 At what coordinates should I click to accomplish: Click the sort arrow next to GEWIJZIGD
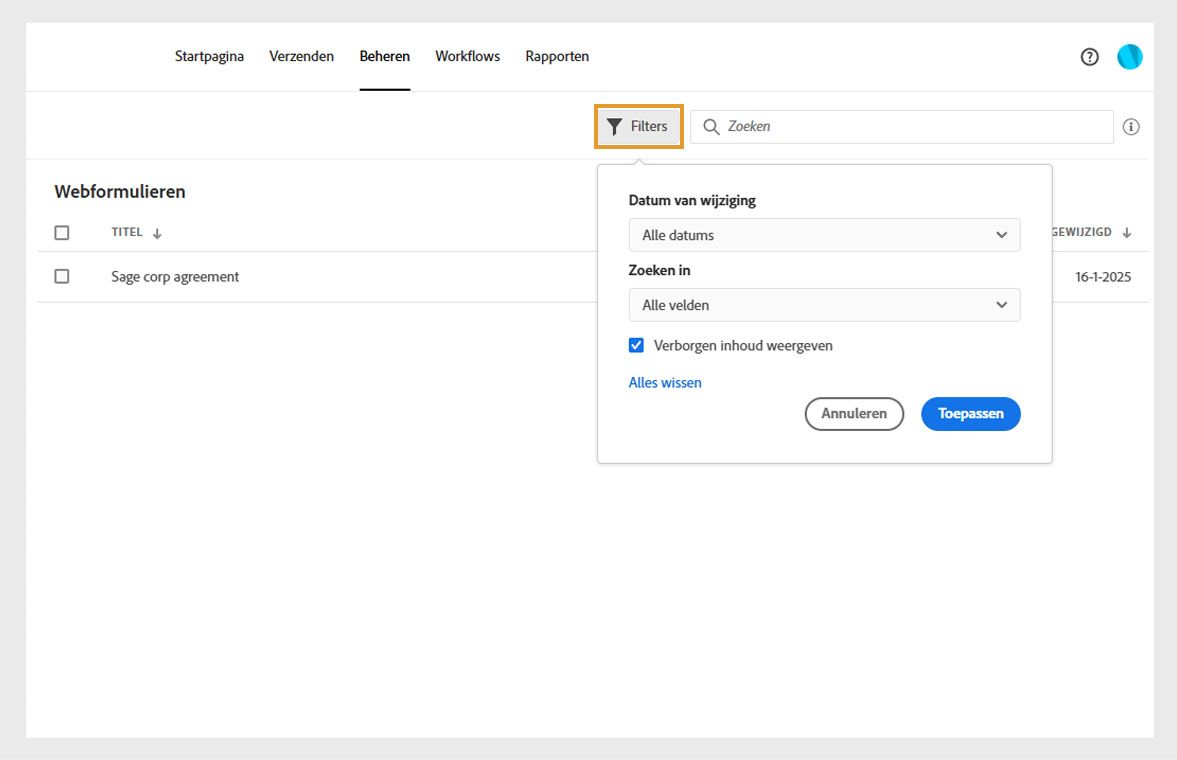[1127, 232]
